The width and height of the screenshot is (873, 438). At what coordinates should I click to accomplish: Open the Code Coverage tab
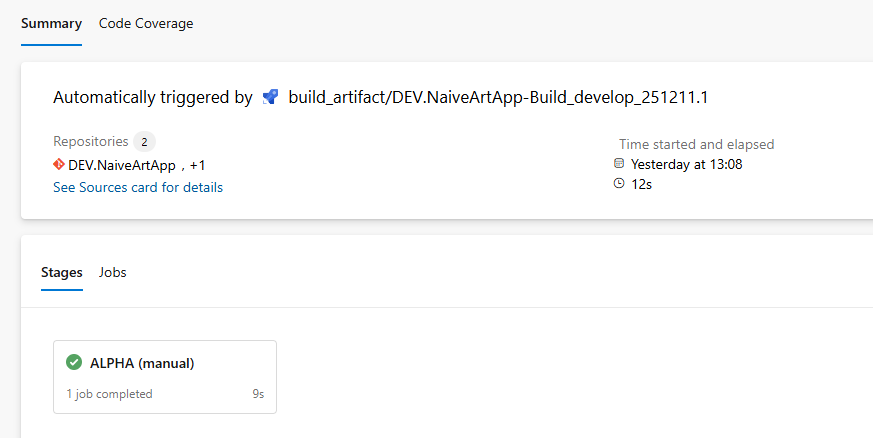(x=146, y=24)
